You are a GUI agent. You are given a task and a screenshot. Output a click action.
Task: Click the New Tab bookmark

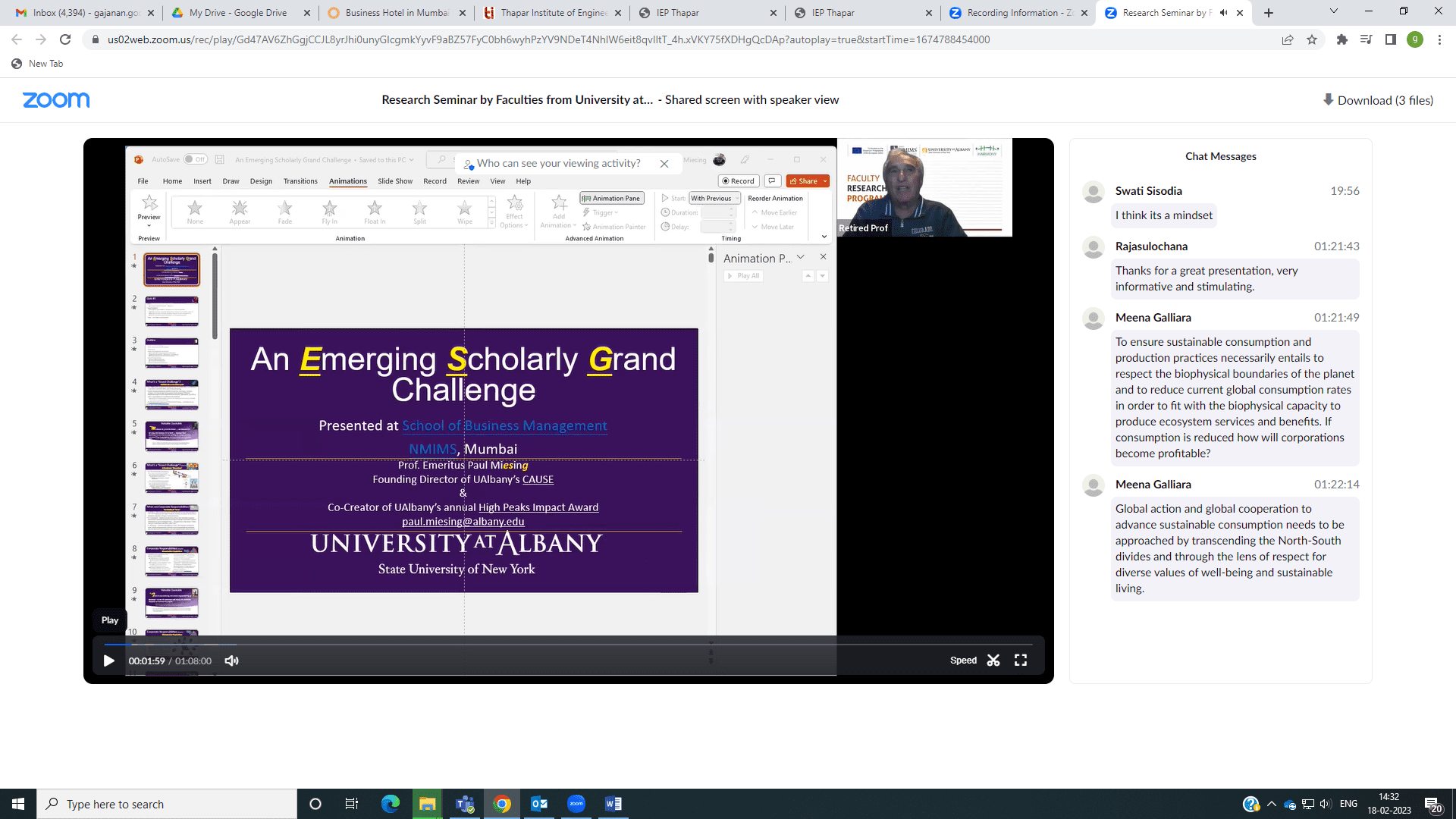[38, 64]
